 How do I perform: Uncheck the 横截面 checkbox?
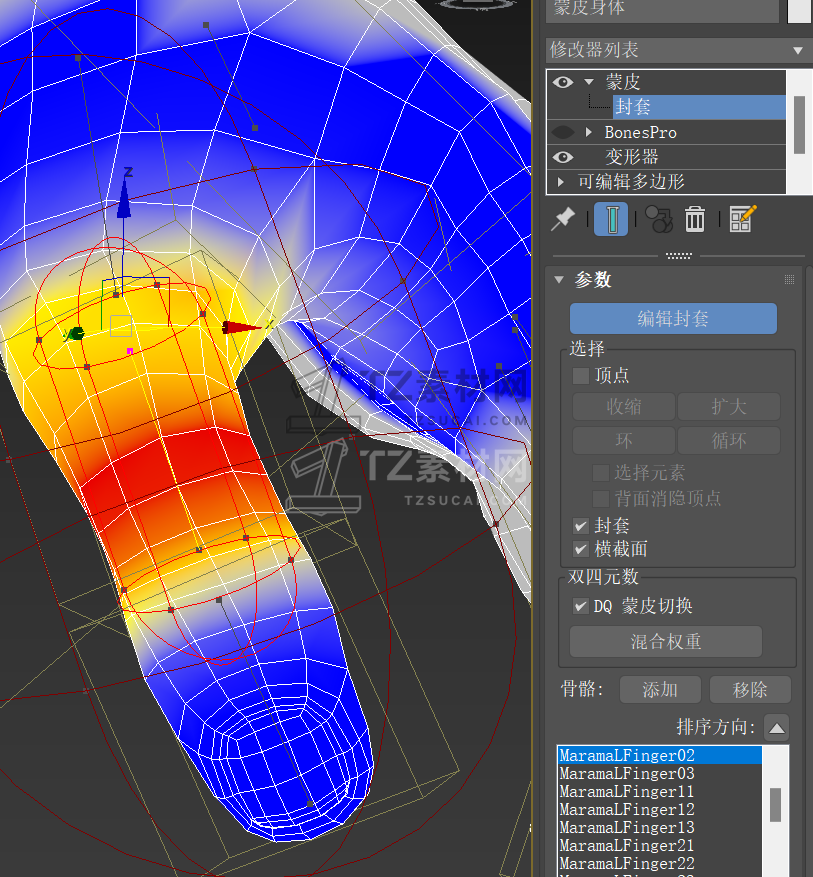tap(581, 549)
